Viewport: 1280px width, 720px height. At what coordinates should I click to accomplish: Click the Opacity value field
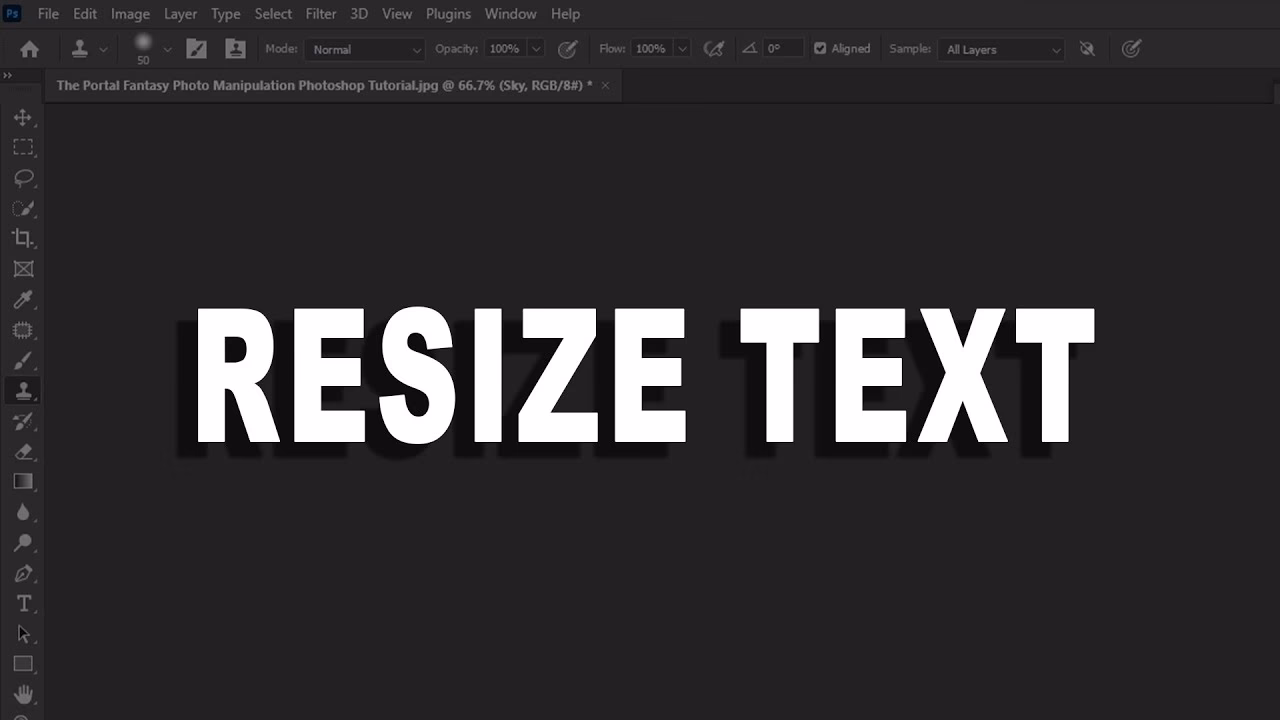point(507,48)
